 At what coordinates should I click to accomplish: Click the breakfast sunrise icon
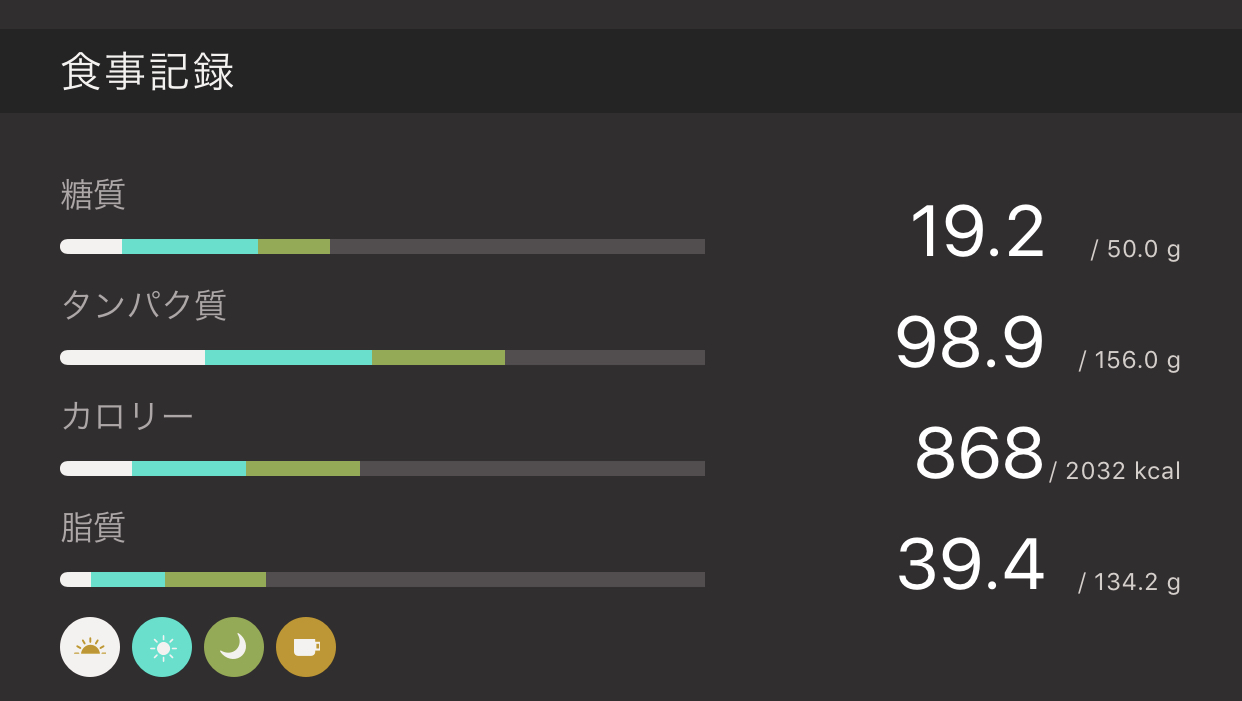coord(90,647)
